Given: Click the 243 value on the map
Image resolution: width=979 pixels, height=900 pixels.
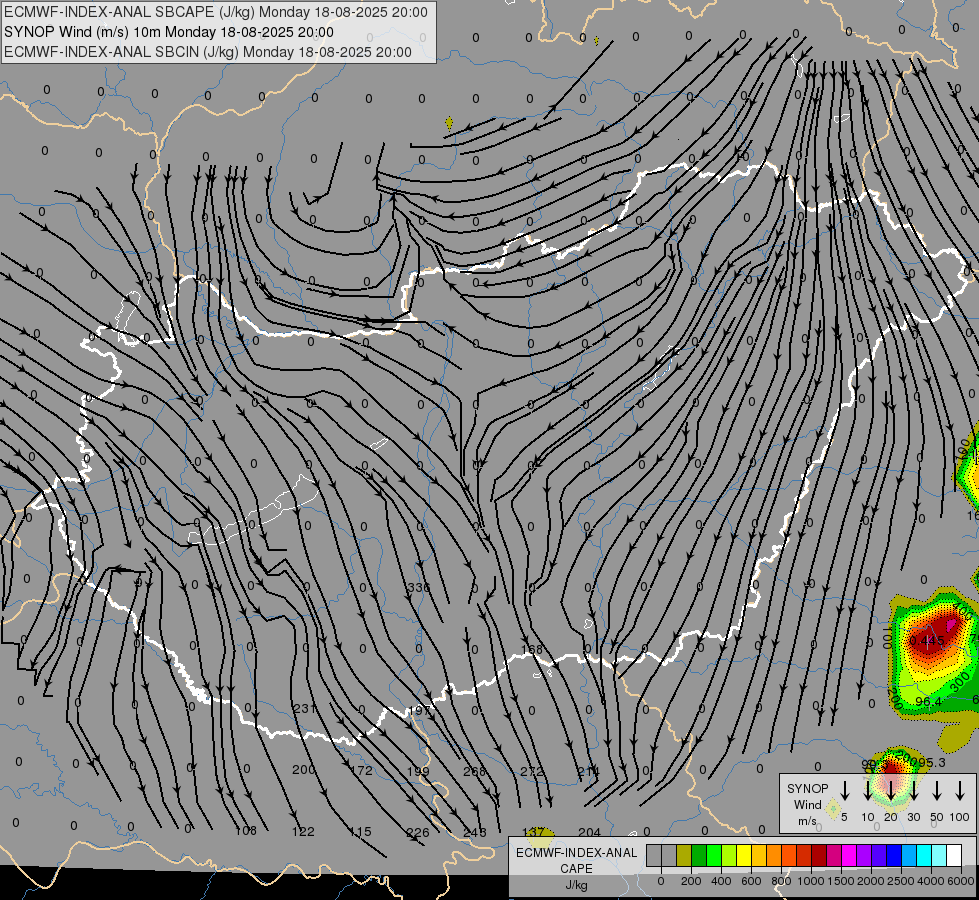Looking at the screenshot, I should coord(475,833).
